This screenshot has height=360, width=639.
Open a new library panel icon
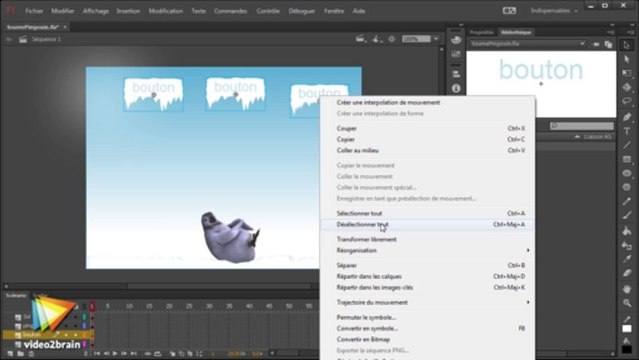point(608,44)
